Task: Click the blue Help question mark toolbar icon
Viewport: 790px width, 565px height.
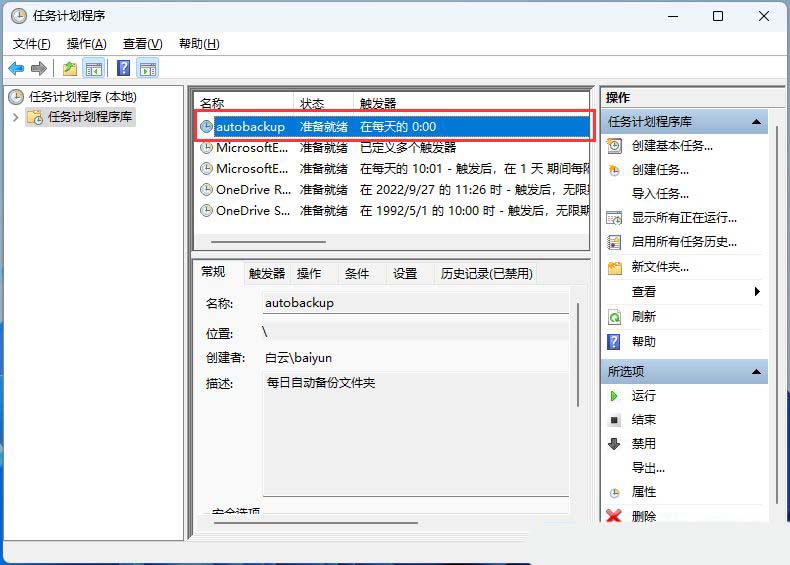Action: [x=123, y=68]
